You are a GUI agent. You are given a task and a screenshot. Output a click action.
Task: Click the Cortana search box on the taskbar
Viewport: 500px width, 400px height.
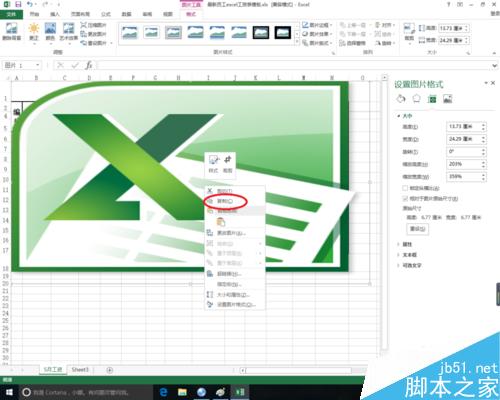[x=85, y=392]
